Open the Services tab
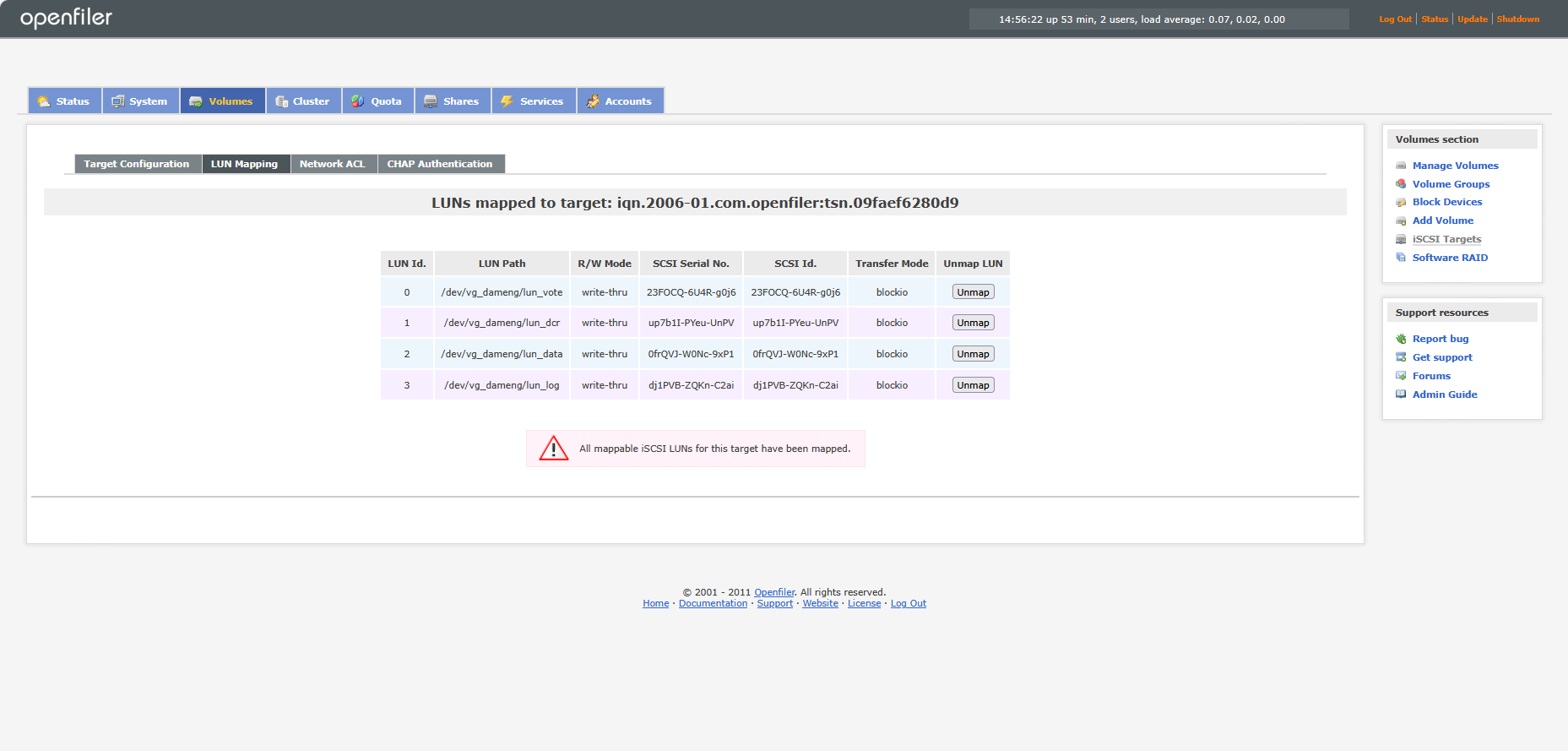The width and height of the screenshot is (1568, 751). [534, 101]
